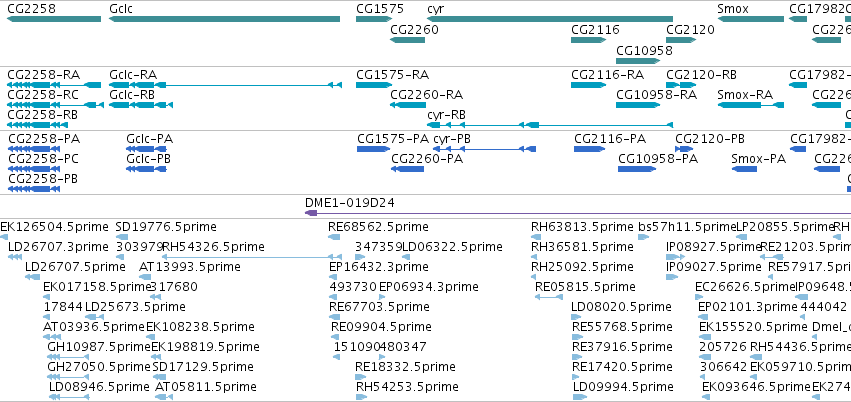Click the cyr-RB transcript line
851x402 pixels.
[x=550, y=125]
